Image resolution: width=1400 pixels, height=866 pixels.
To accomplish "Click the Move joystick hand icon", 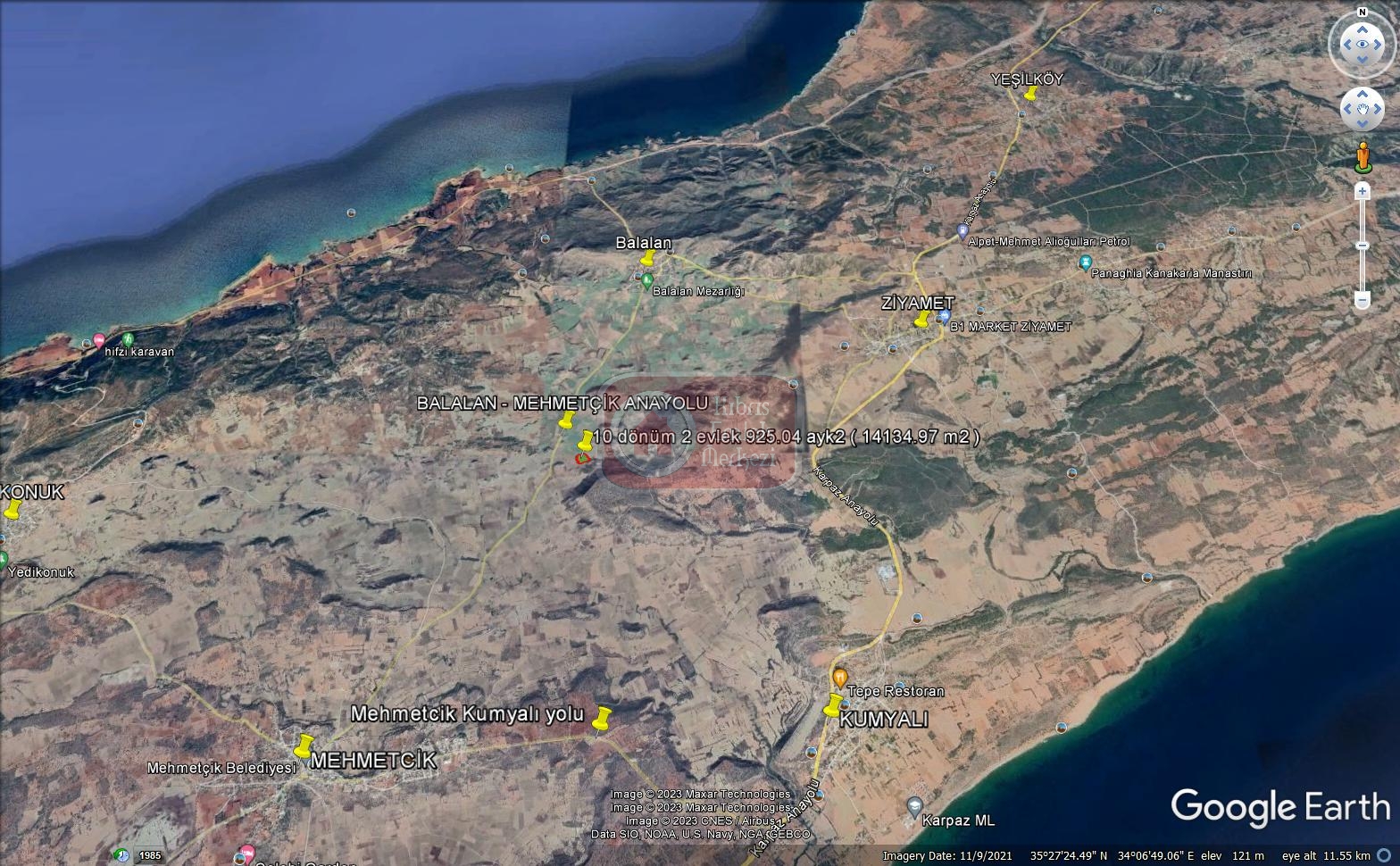I will [x=1362, y=109].
